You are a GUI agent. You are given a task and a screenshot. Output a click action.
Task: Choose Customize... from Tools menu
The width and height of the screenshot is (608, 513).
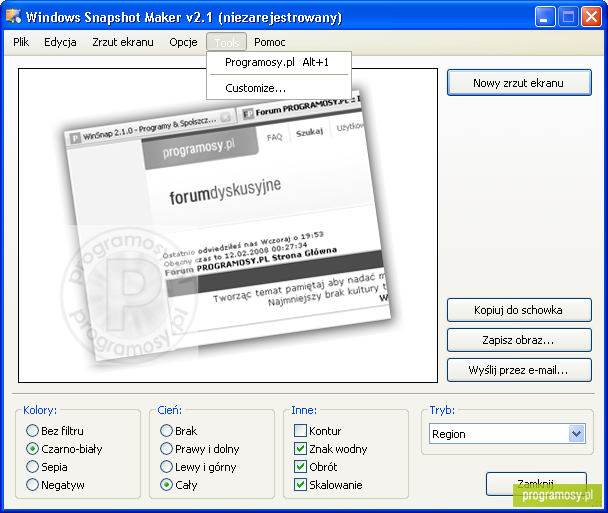[x=279, y=88]
